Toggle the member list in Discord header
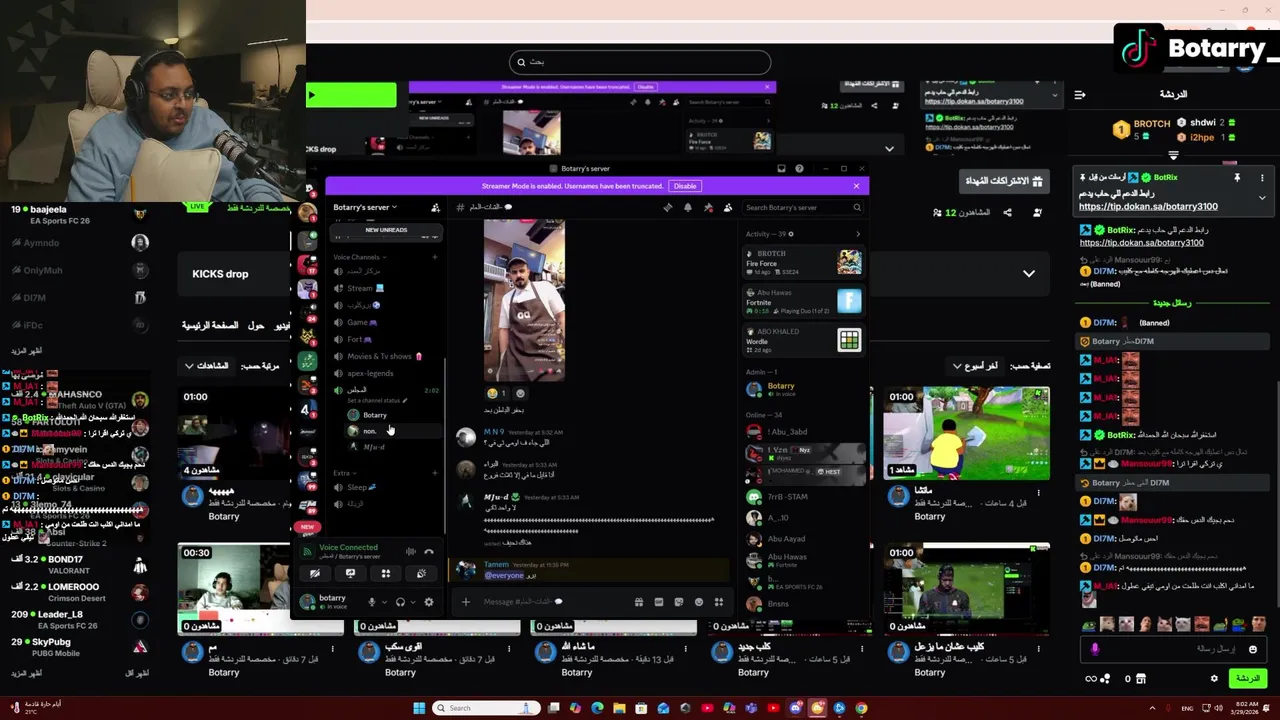 point(728,208)
